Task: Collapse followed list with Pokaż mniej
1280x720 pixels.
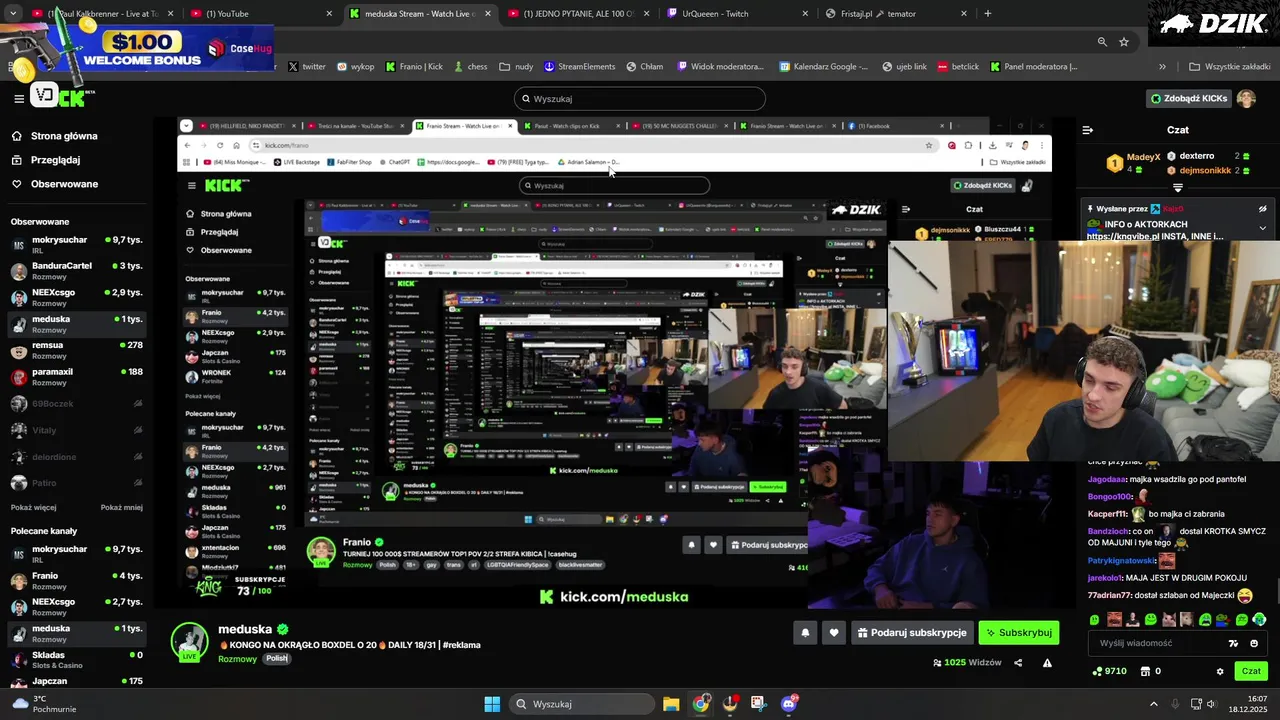Action: [x=121, y=507]
